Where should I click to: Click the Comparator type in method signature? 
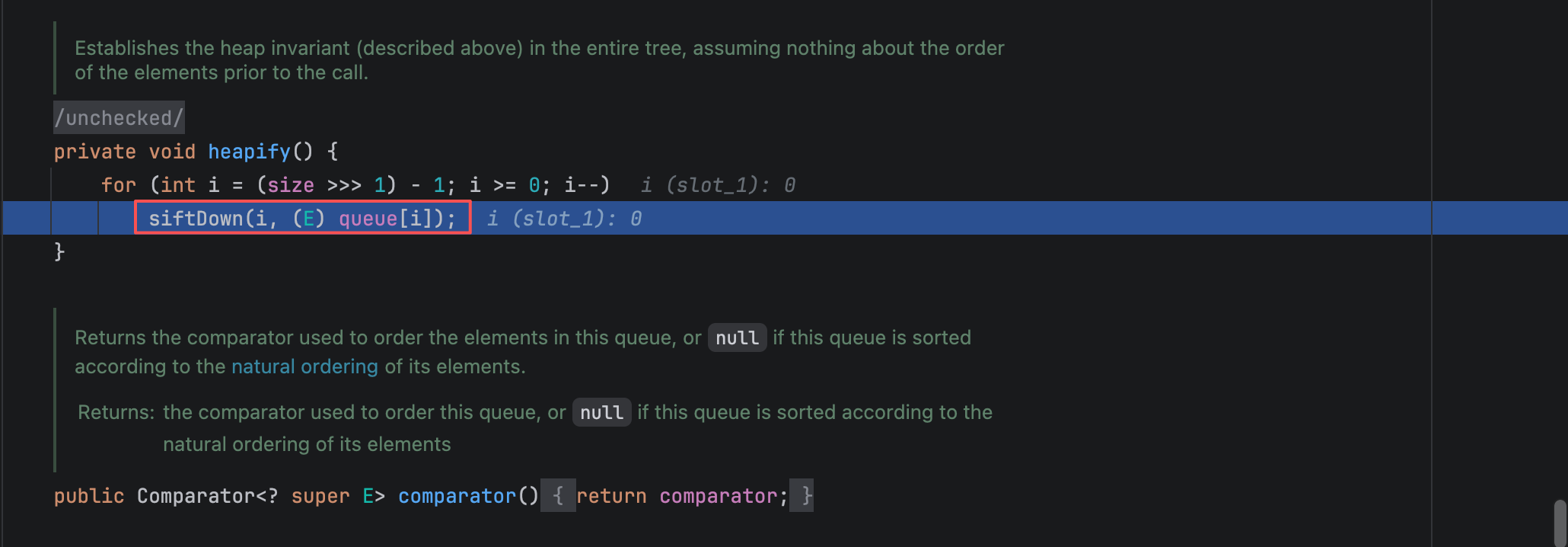pyautogui.click(x=196, y=496)
